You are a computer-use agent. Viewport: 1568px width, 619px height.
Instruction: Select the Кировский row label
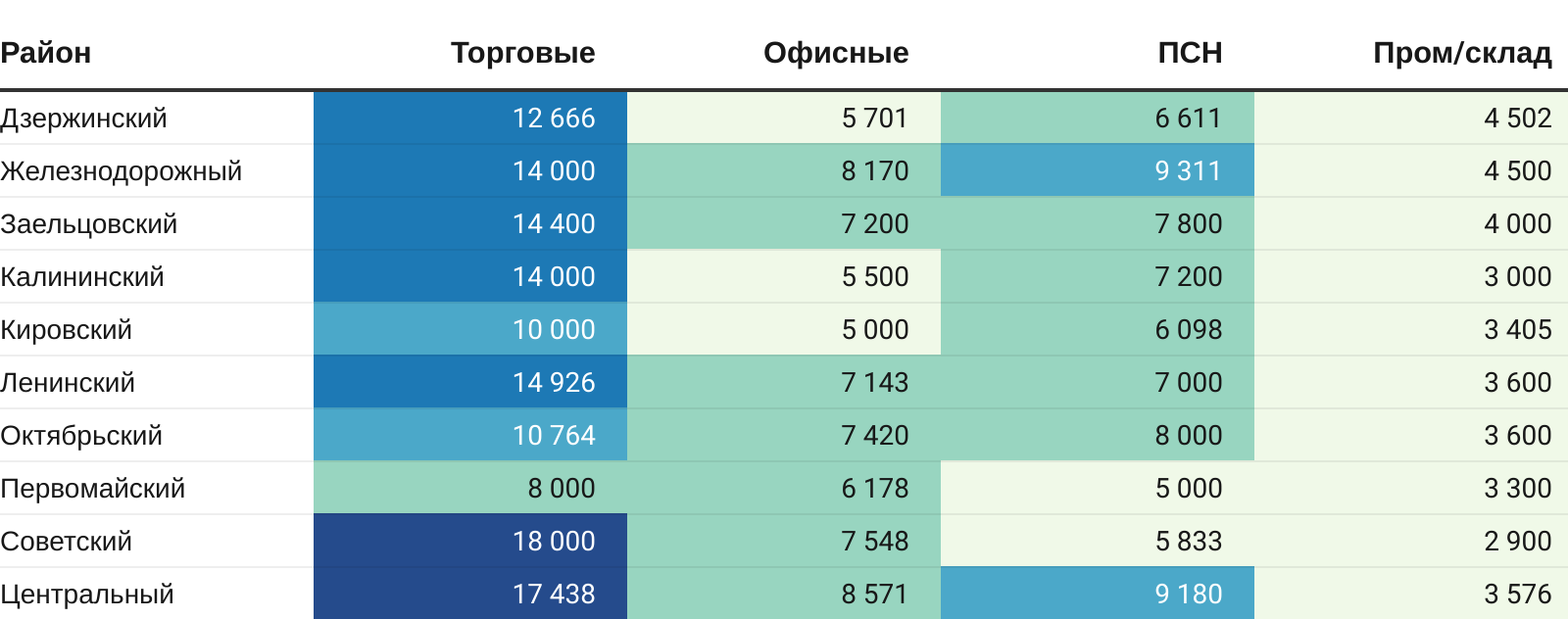(x=67, y=330)
